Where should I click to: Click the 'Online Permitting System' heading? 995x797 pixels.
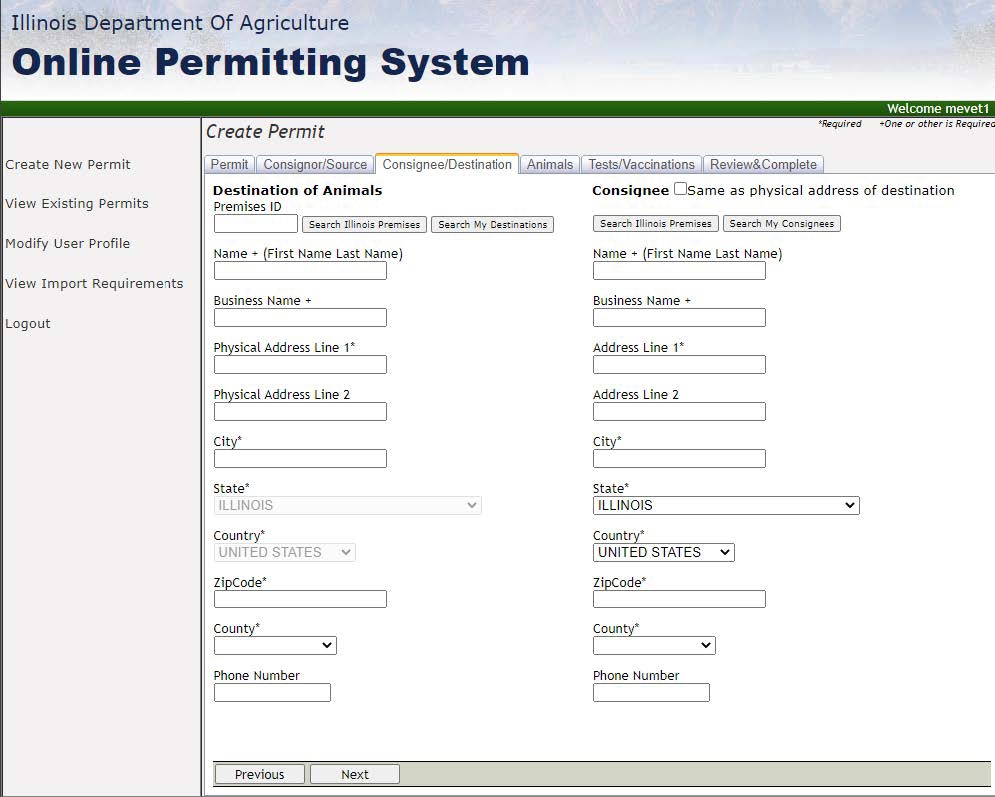(270, 63)
